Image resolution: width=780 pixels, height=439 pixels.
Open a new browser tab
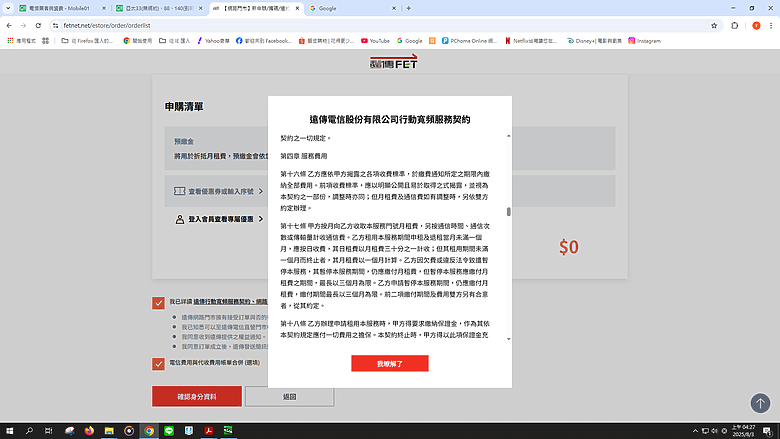point(408,8)
